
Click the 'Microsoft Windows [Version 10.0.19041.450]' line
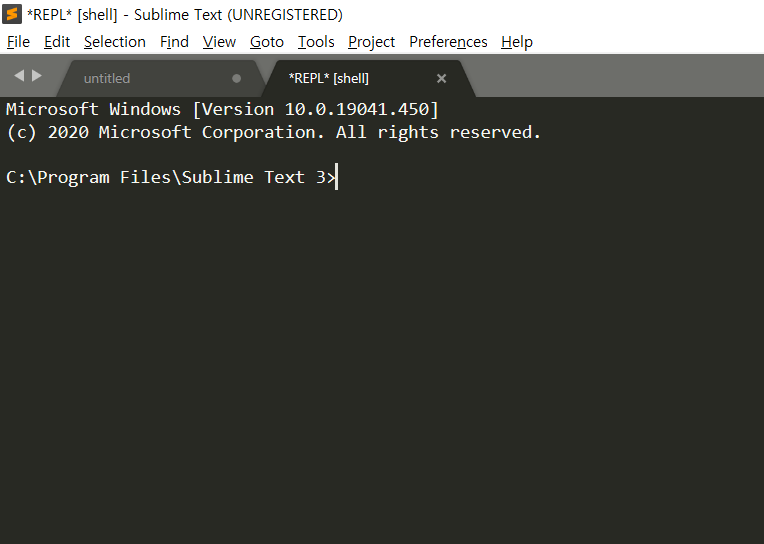tap(222, 109)
